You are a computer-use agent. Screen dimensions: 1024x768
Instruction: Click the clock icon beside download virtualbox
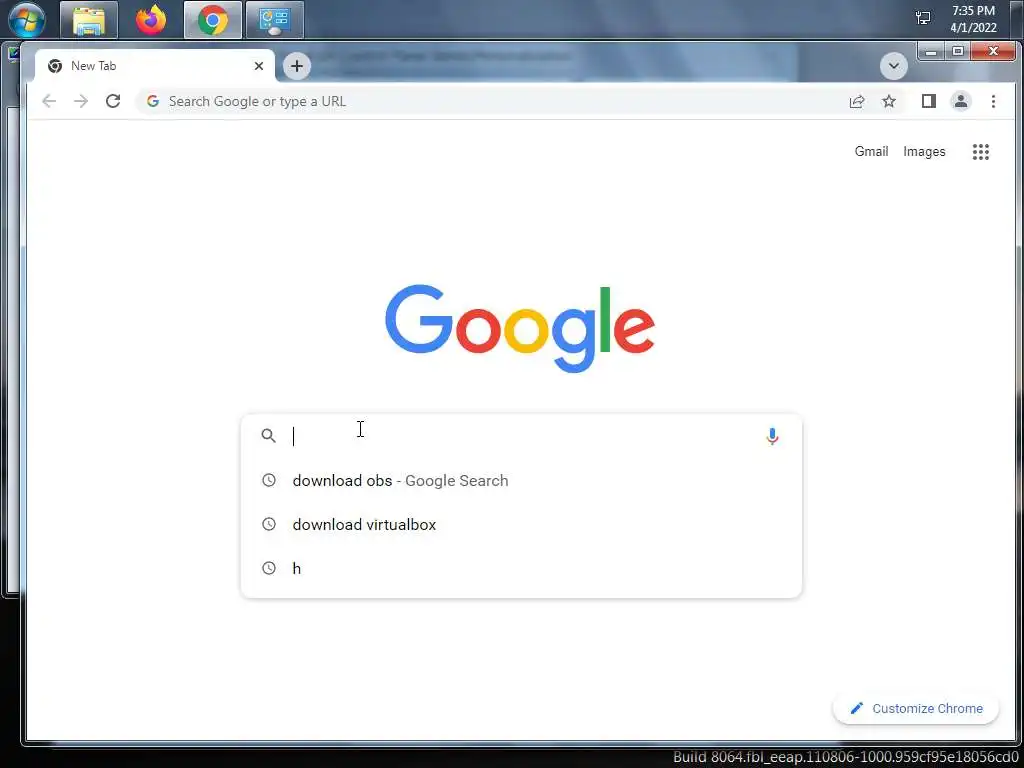click(268, 524)
